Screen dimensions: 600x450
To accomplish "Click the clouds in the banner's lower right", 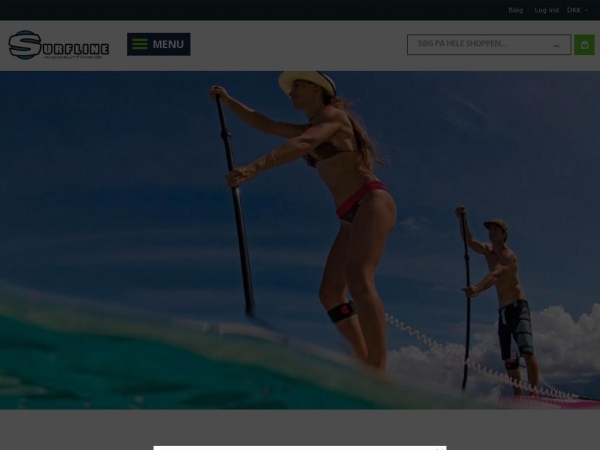I will point(565,345).
